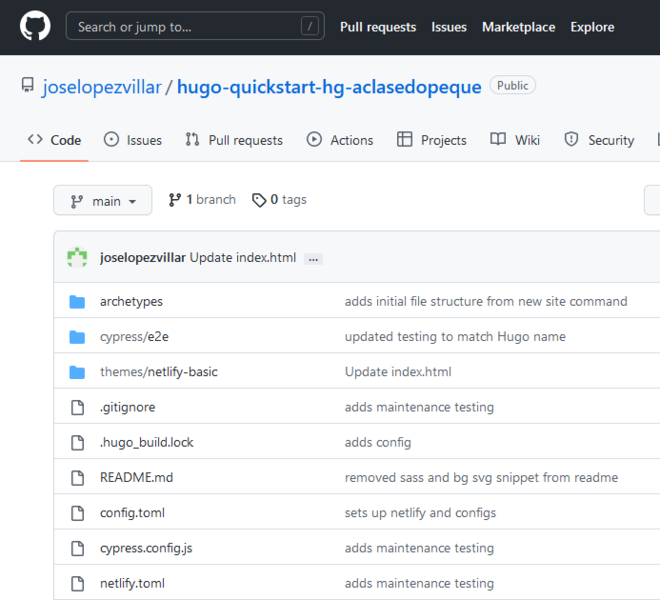Open commit adds initial file structure message
660x600 pixels.
point(486,301)
